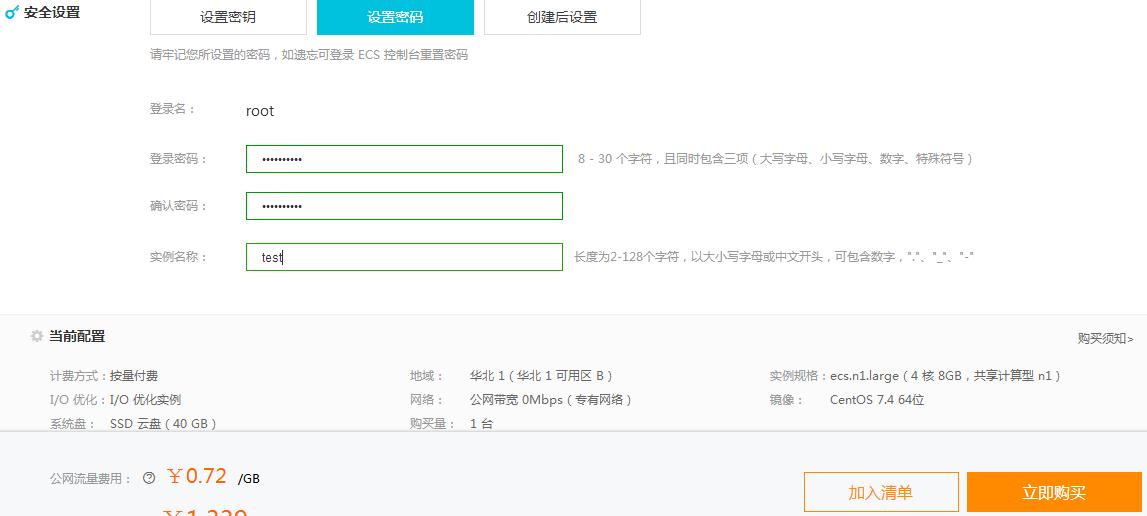The image size is (1147, 516).
Task: Focus the 登录密码 password field
Action: (404, 159)
